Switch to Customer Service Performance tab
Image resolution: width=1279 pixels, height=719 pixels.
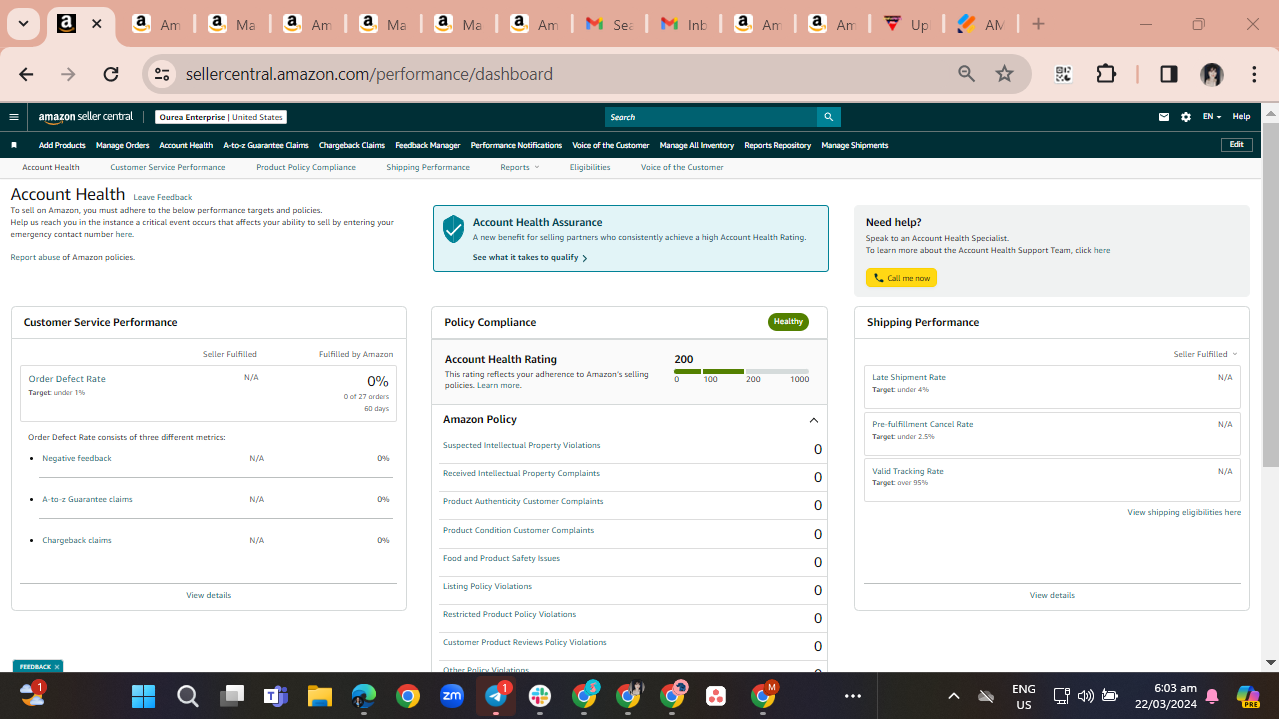(168, 167)
